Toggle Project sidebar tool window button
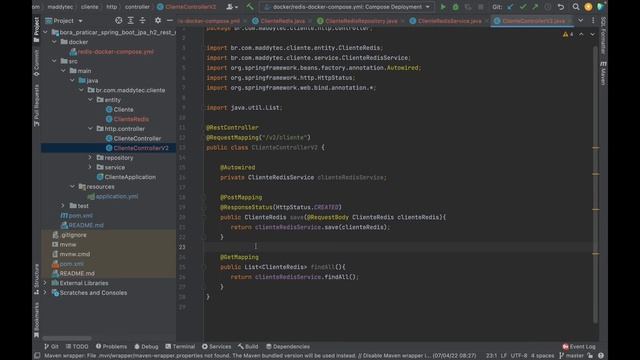 36,29
